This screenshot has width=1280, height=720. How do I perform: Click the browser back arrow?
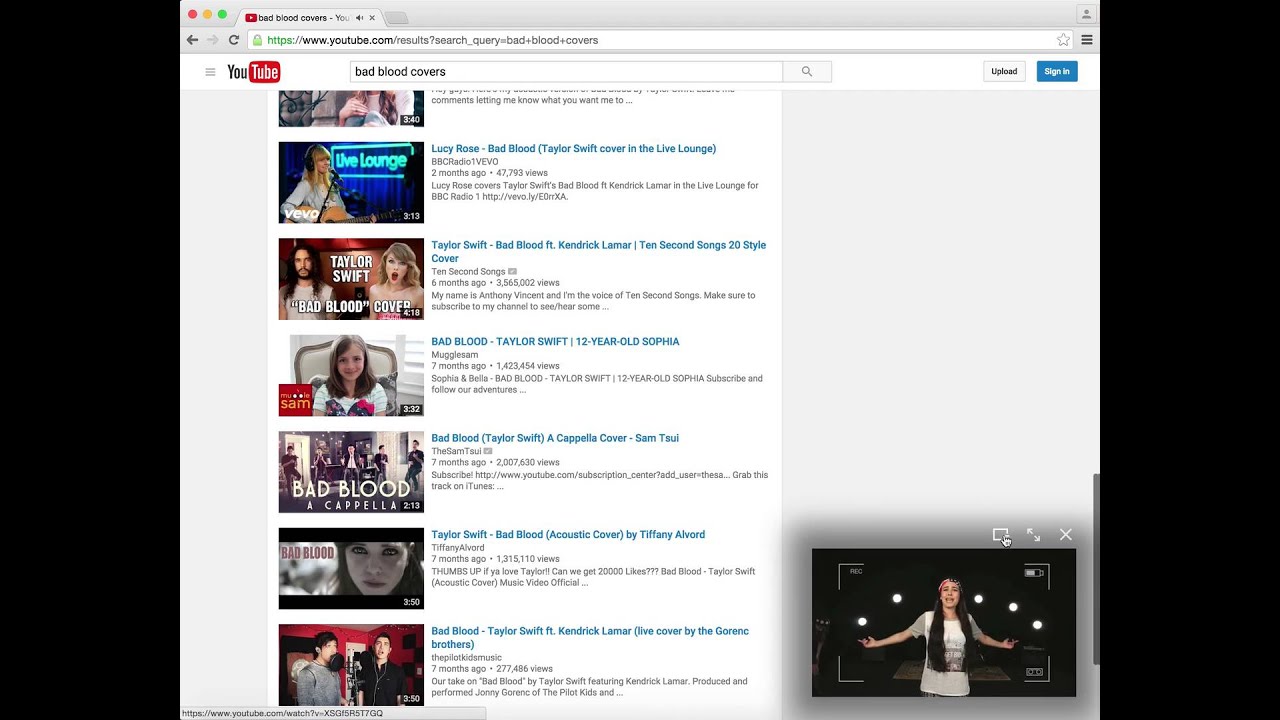click(192, 40)
